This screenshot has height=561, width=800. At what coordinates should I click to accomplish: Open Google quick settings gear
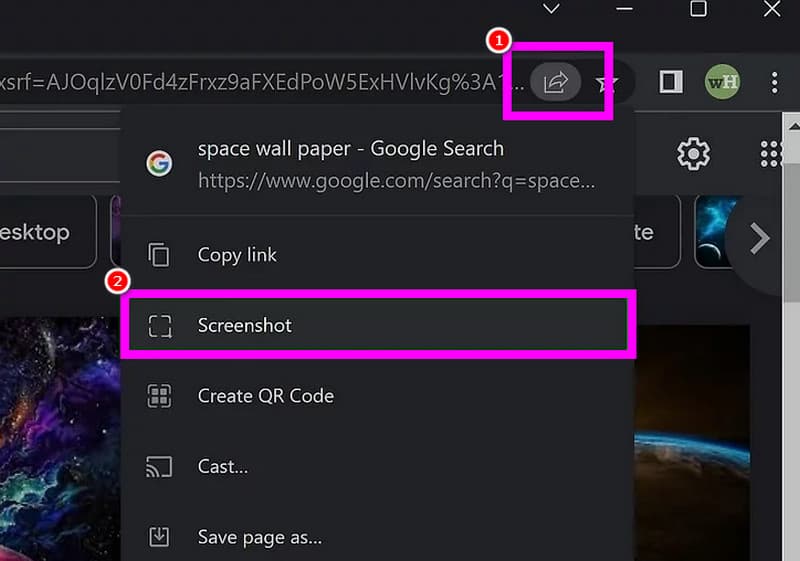[693, 154]
